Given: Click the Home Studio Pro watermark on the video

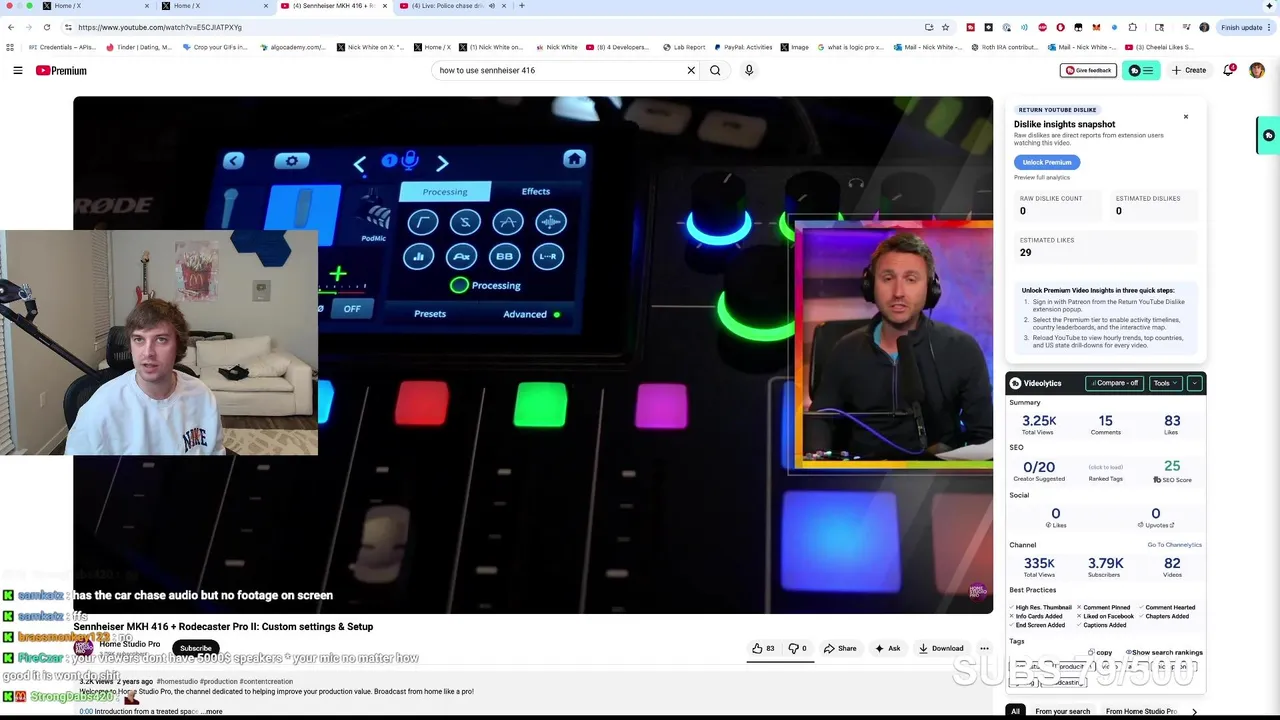Looking at the screenshot, I should 977,591.
